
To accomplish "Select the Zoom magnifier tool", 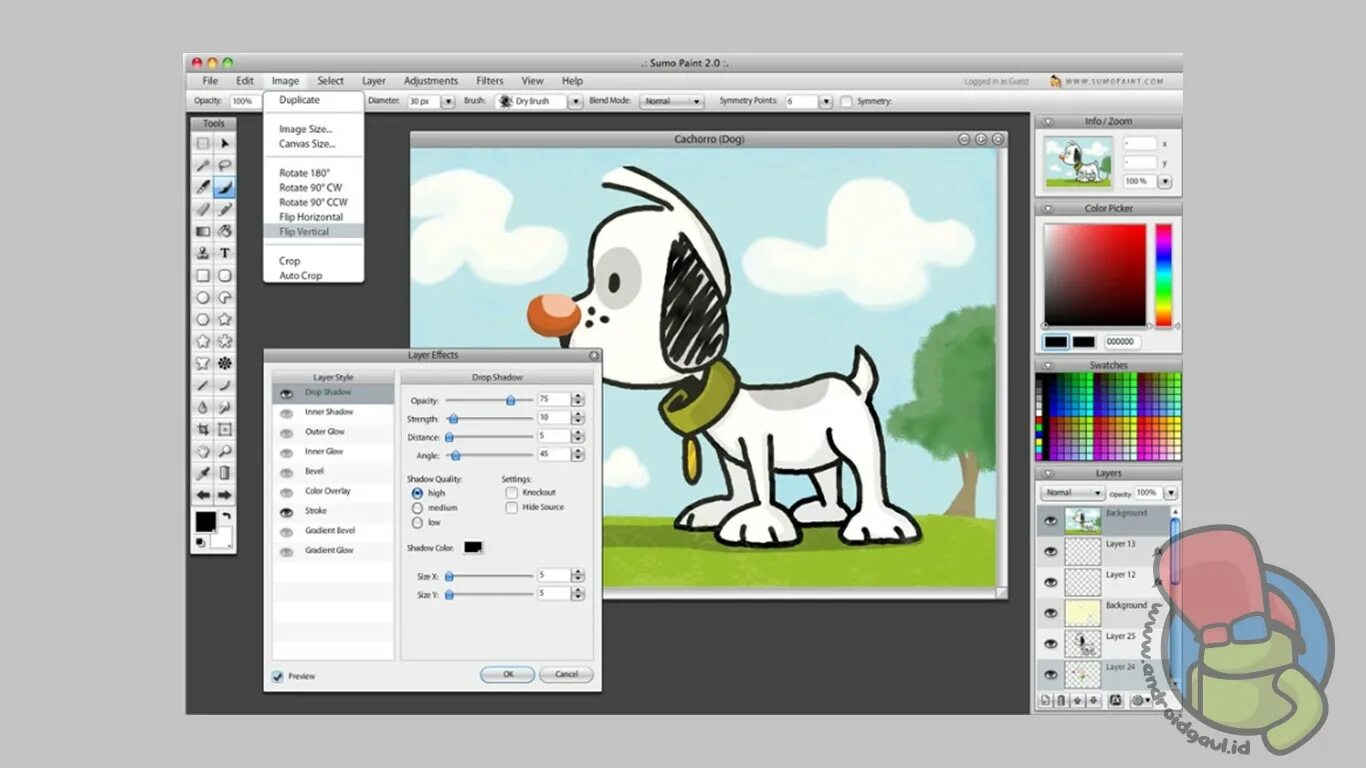I will pos(225,451).
